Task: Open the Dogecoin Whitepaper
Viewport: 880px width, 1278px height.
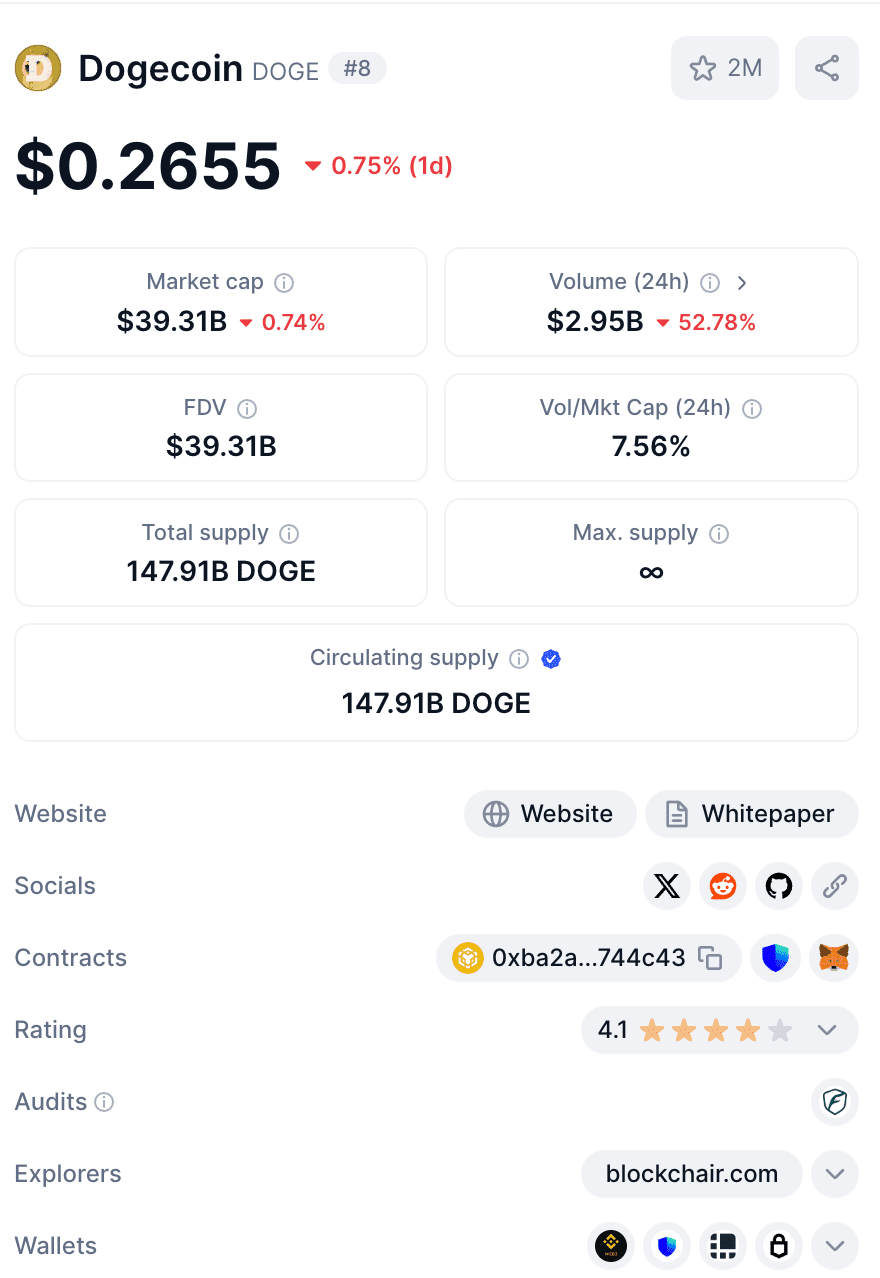Action: (751, 813)
